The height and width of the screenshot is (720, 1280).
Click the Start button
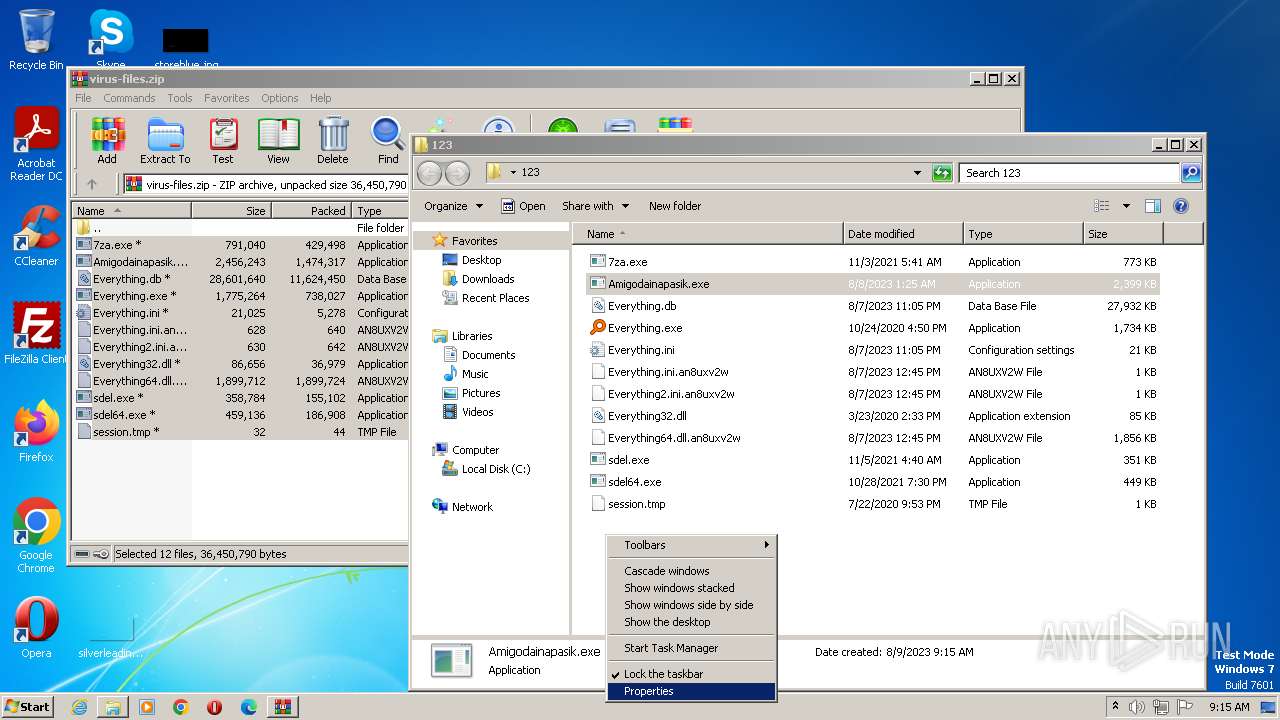[x=28, y=707]
